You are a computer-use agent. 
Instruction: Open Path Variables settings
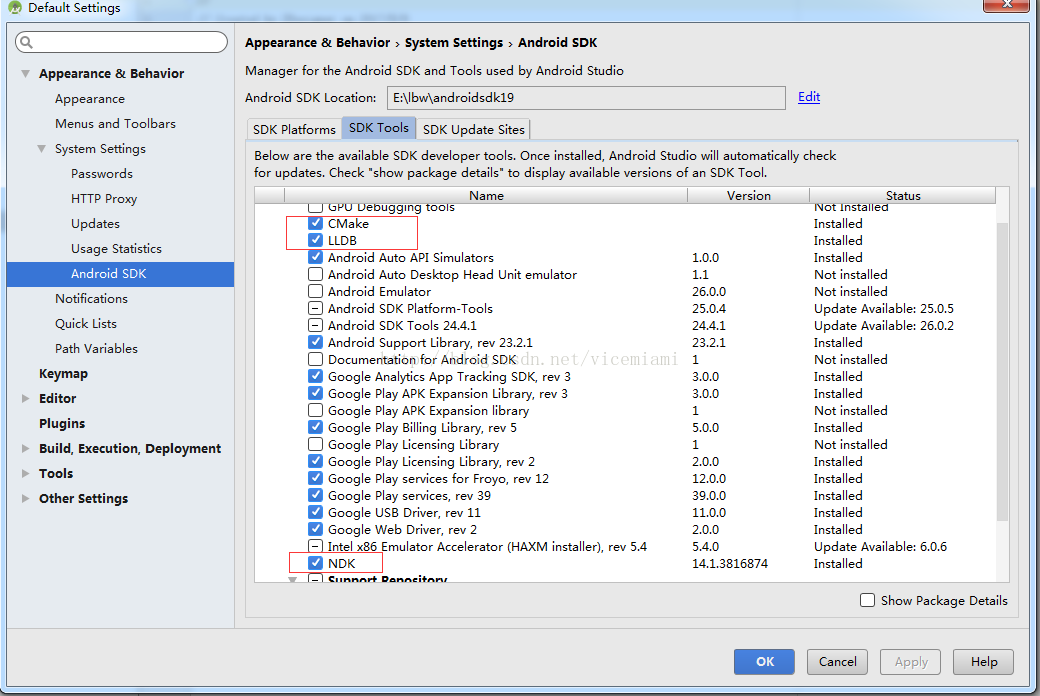pyautogui.click(x=96, y=348)
